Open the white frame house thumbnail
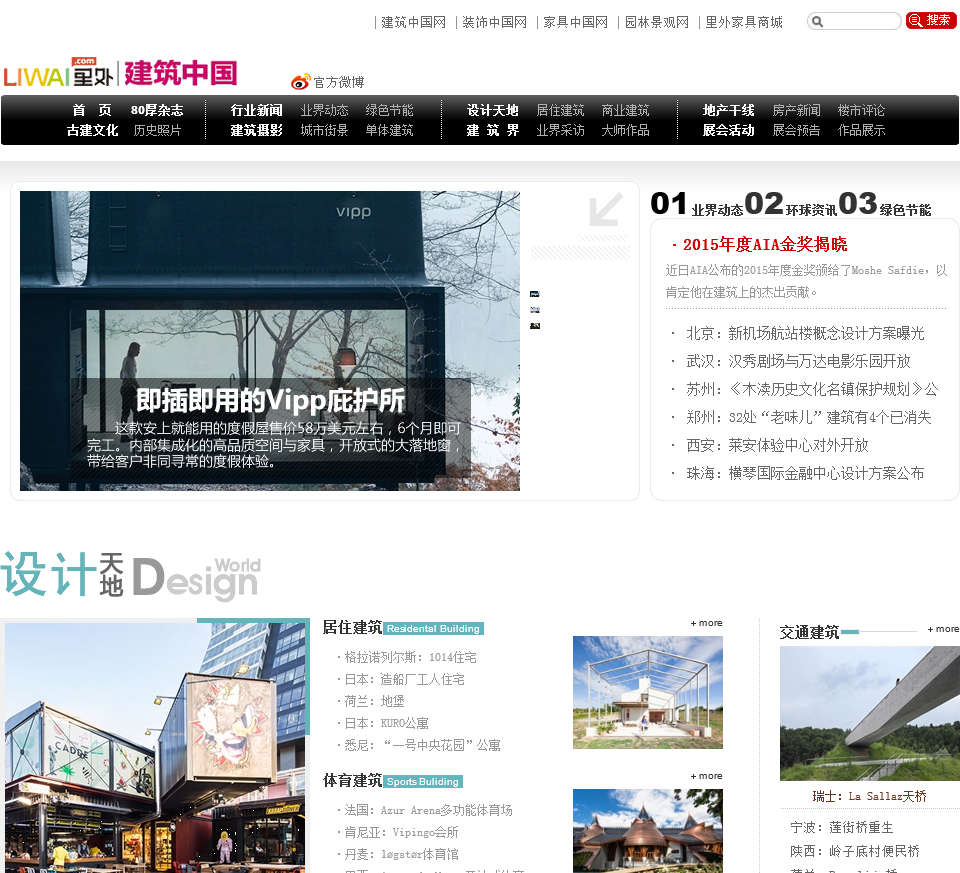 tap(648, 692)
